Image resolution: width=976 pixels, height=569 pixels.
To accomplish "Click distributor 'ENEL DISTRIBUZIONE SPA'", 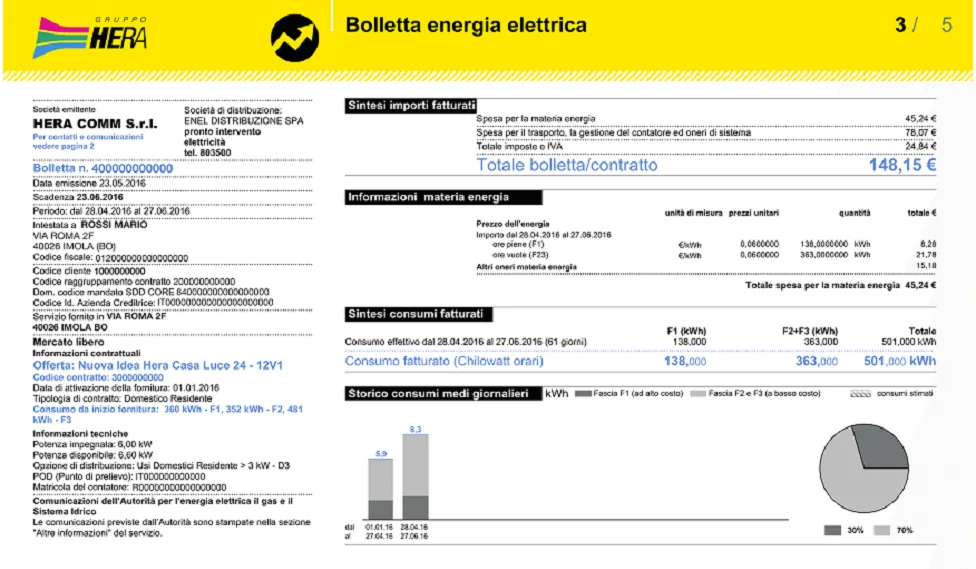I will [243, 121].
